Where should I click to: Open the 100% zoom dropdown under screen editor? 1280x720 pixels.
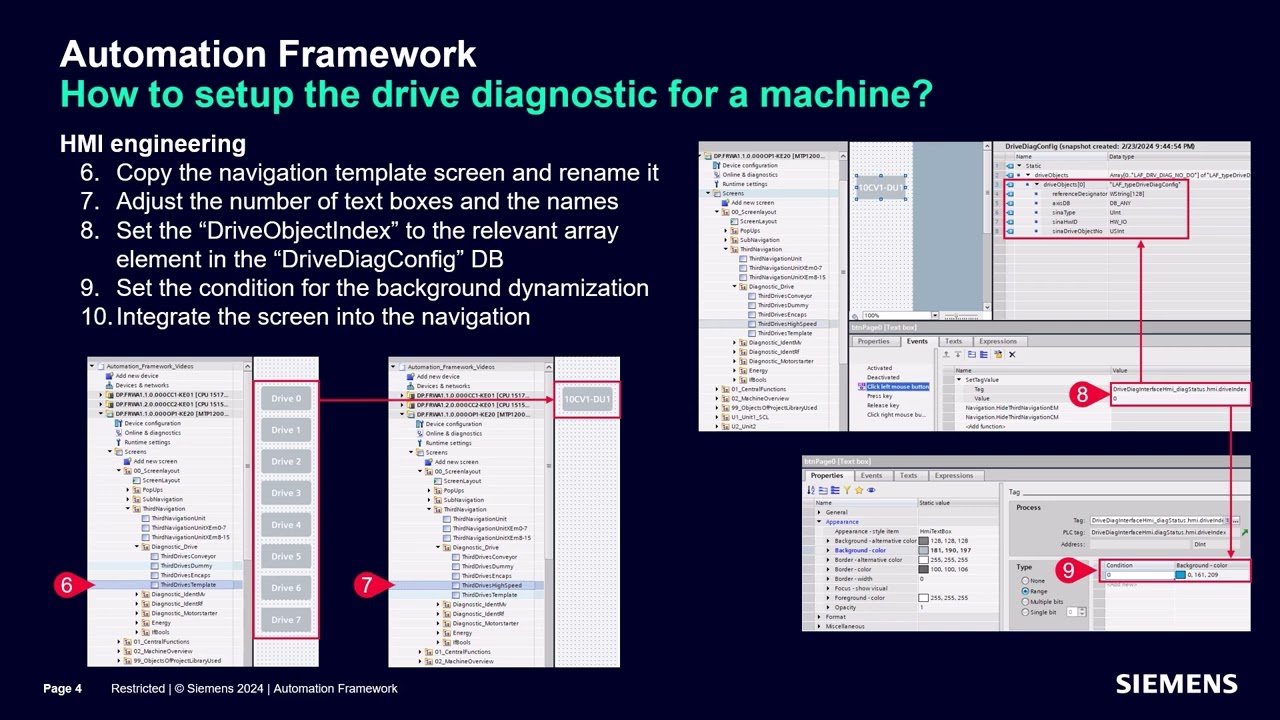pyautogui.click(x=935, y=316)
